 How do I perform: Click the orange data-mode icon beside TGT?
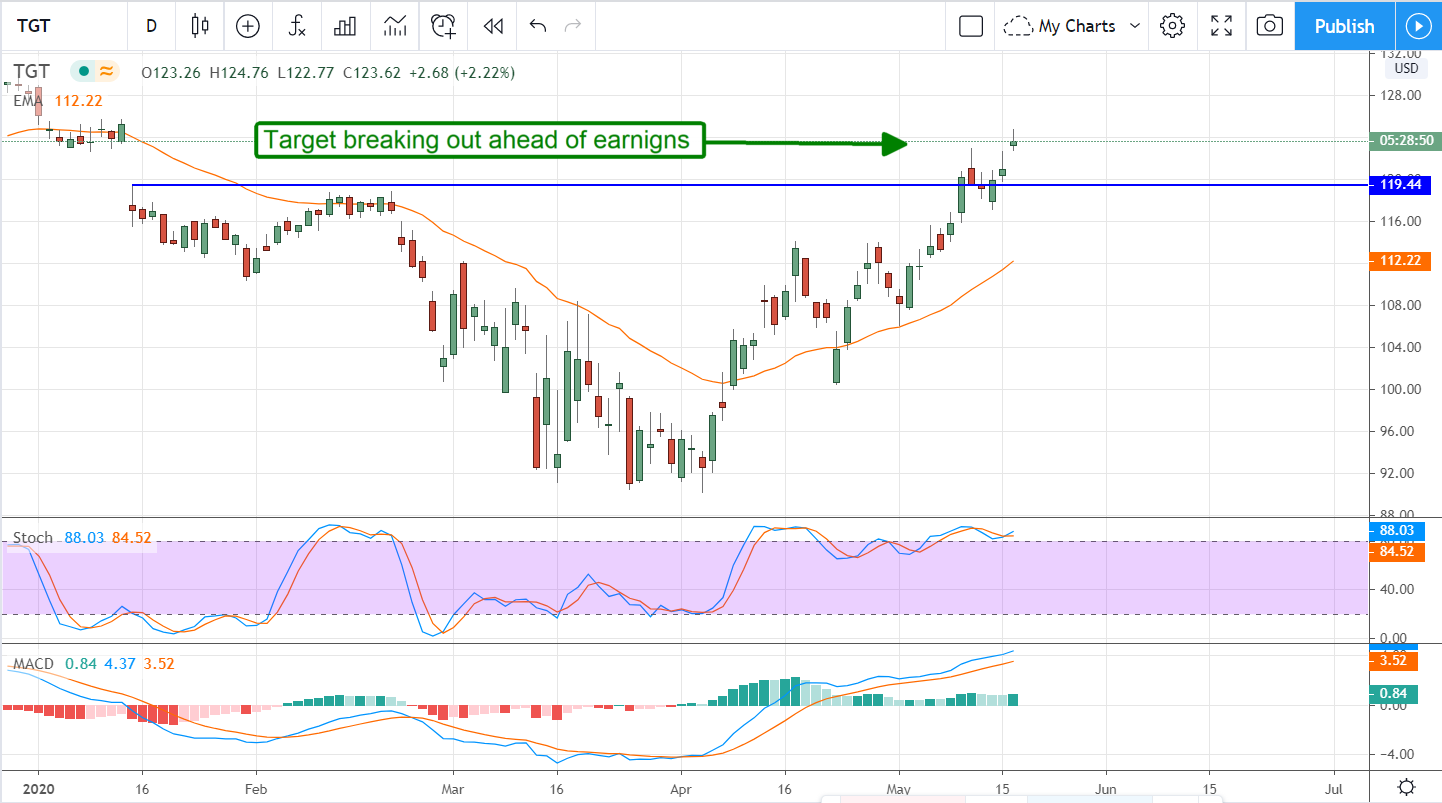point(106,71)
